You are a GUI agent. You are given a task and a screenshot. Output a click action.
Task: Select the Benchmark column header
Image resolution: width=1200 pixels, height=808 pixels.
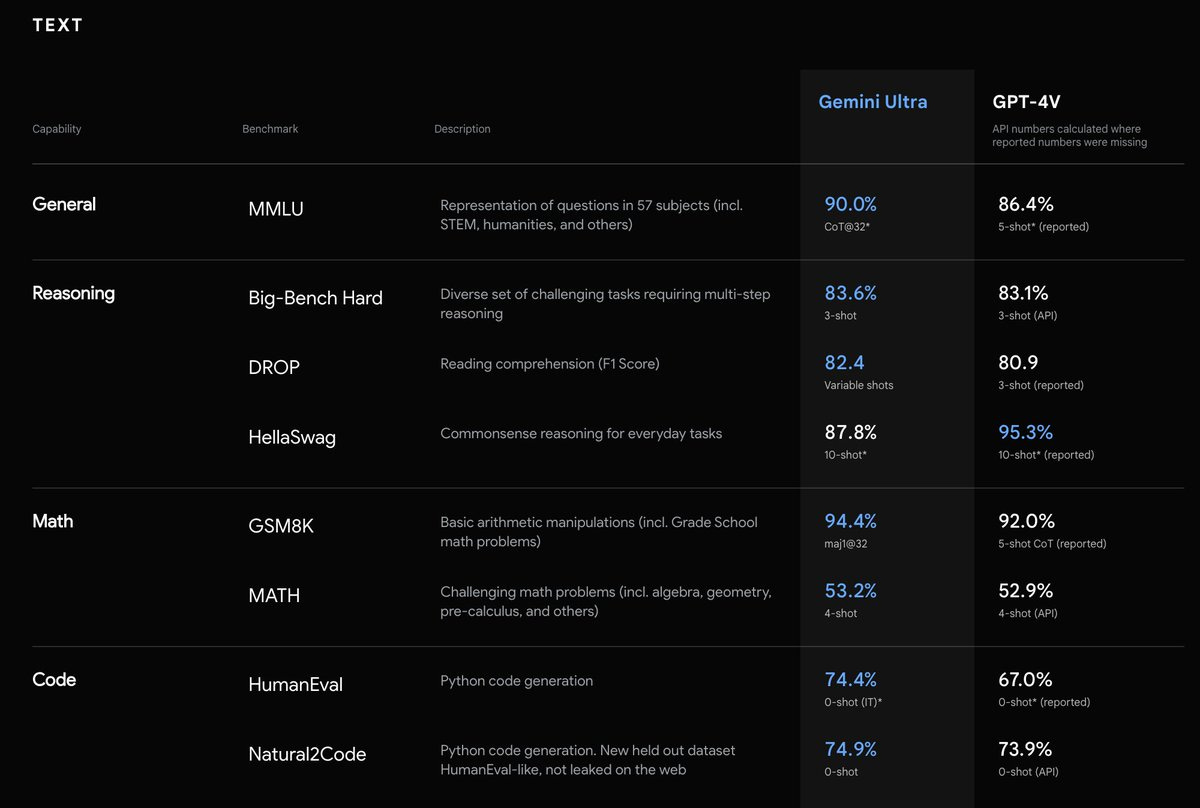(x=270, y=129)
